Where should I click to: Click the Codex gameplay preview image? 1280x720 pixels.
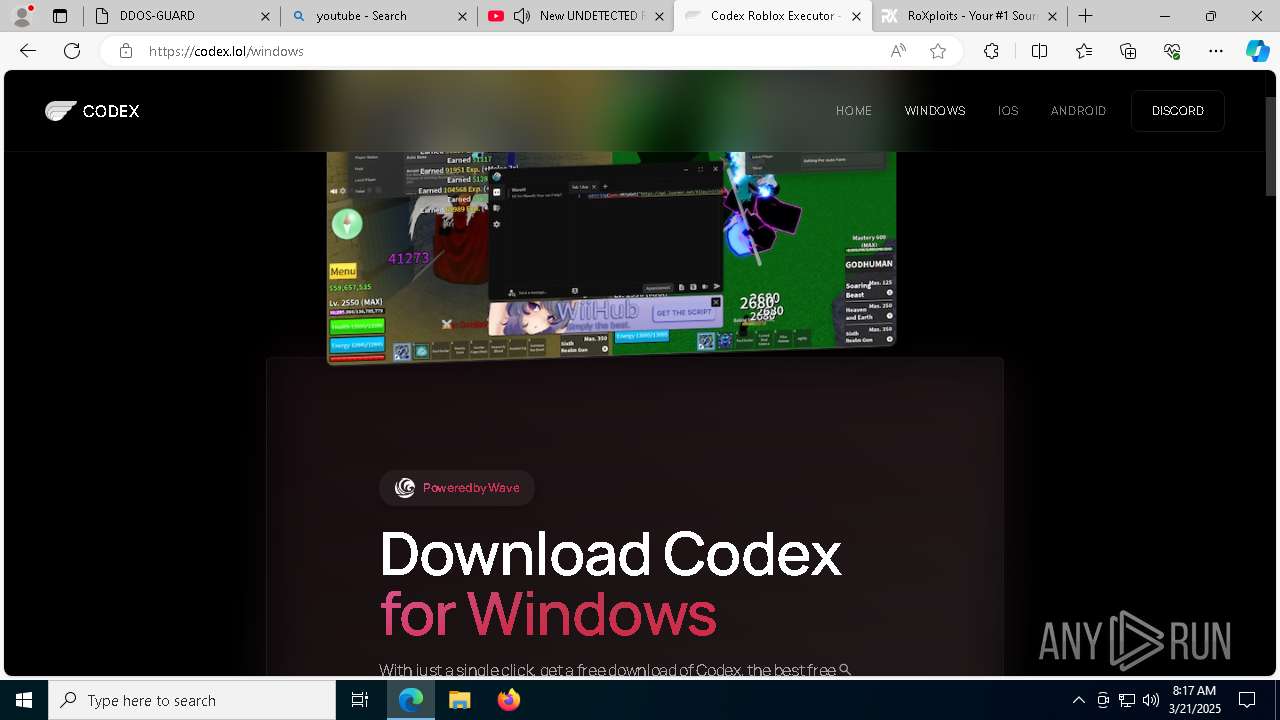click(612, 258)
